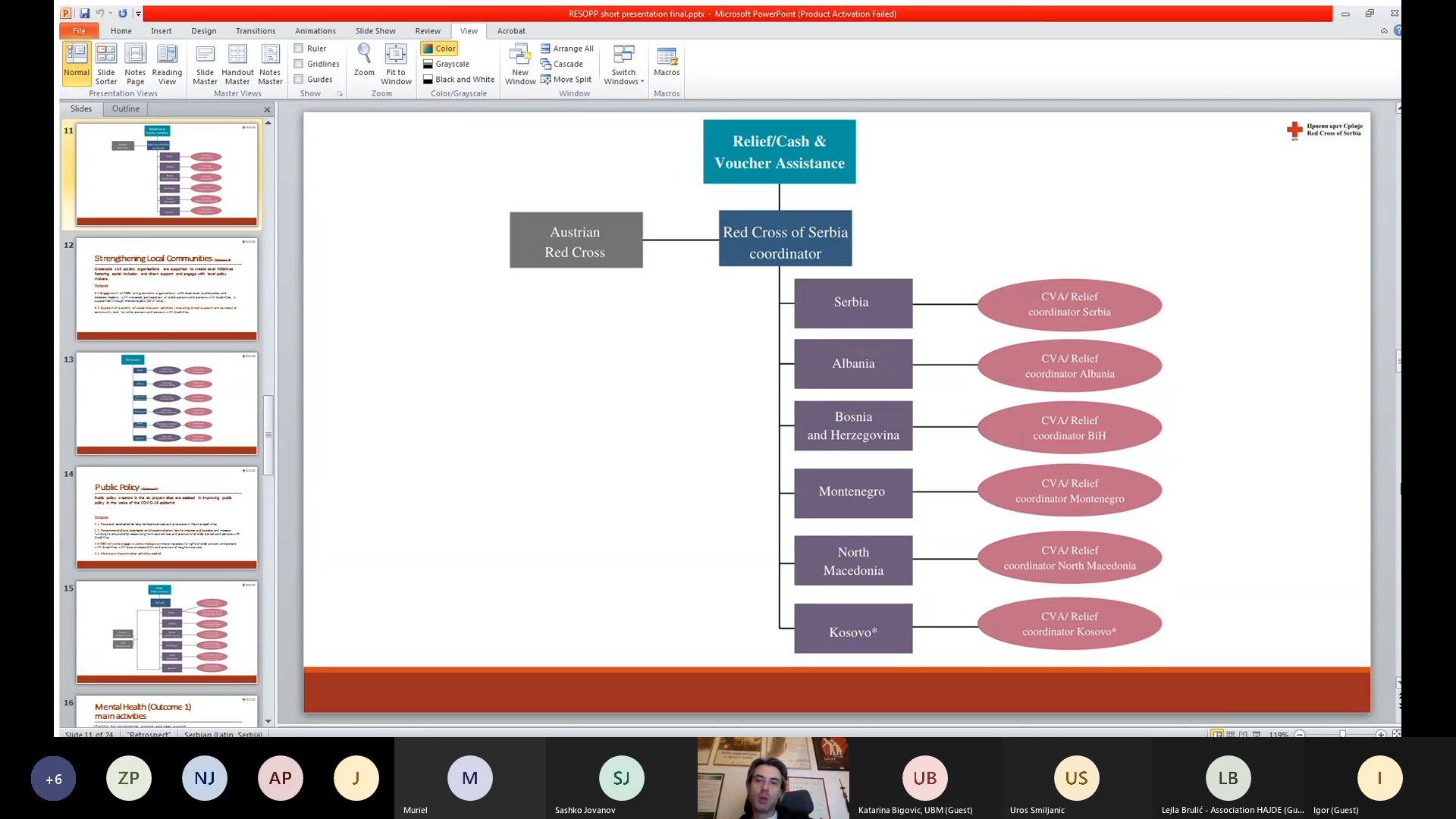Enable the Gridlines checkbox
The height and width of the screenshot is (819, 1456).
[x=299, y=64]
